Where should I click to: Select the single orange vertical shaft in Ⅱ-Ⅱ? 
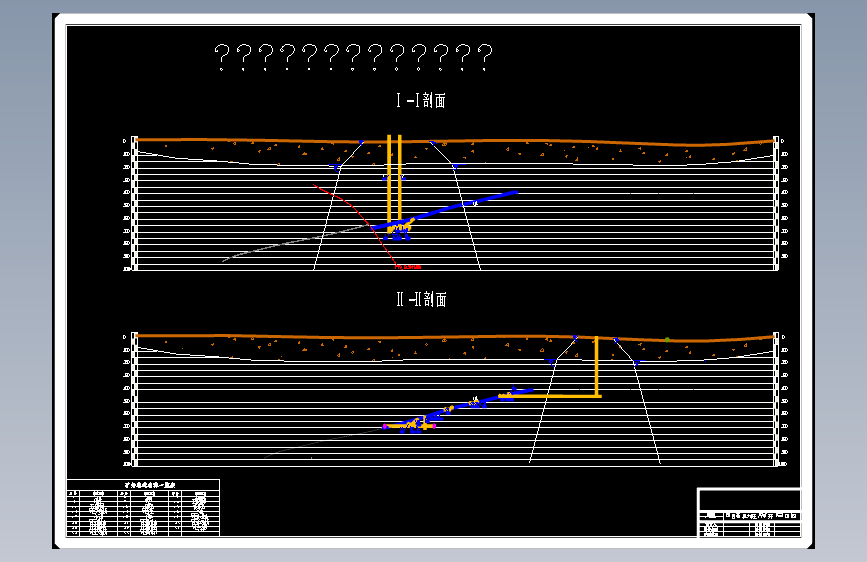597,366
